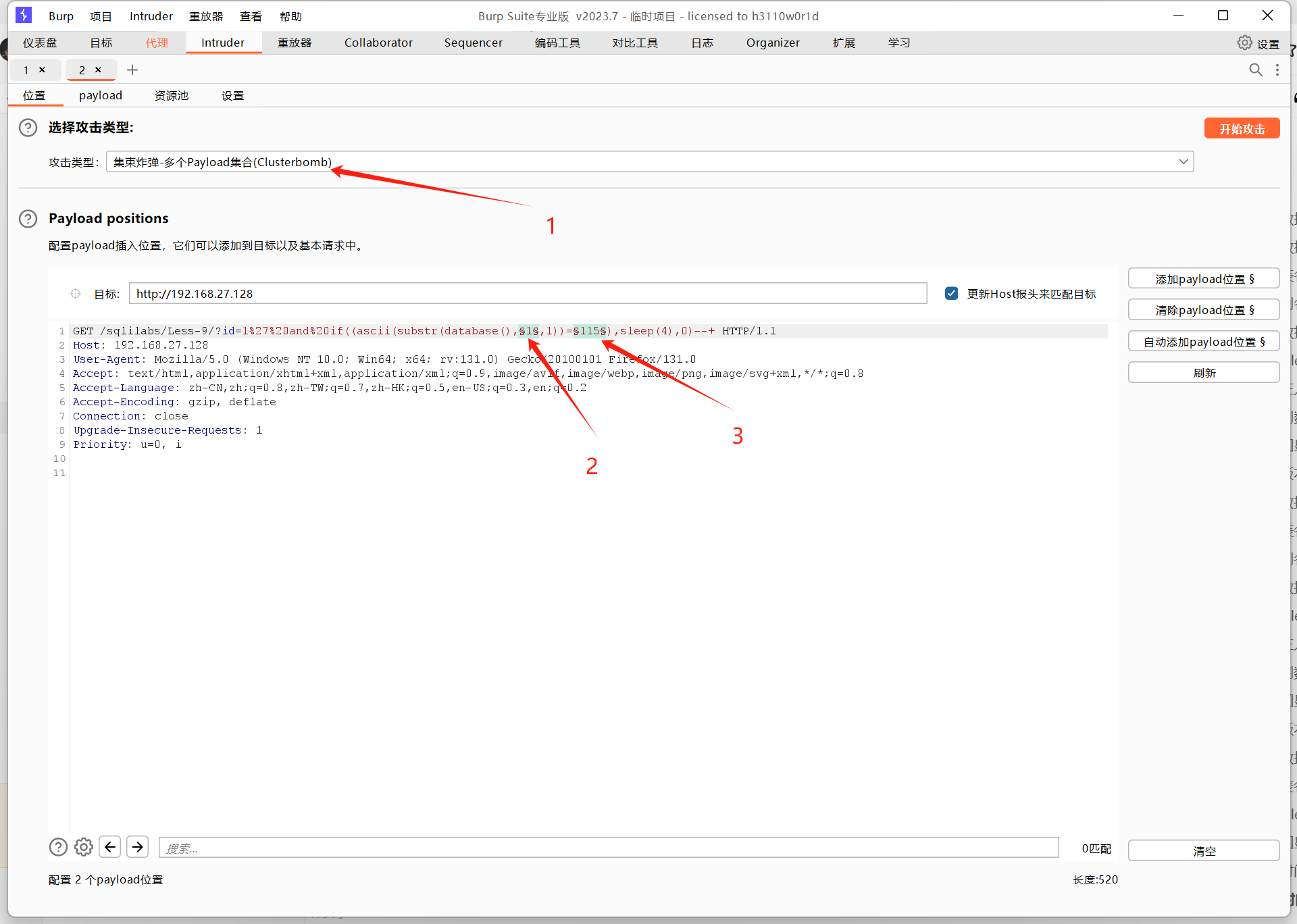Open the three-dot options menu
This screenshot has height=924, width=1297.
tap(1277, 70)
